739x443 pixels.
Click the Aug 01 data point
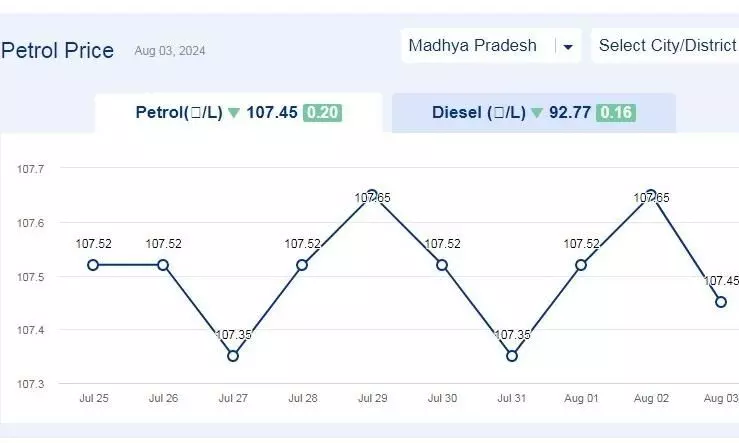click(581, 265)
